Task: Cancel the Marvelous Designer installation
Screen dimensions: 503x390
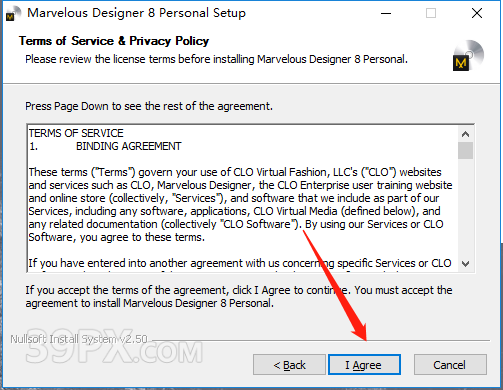Action: click(450, 365)
